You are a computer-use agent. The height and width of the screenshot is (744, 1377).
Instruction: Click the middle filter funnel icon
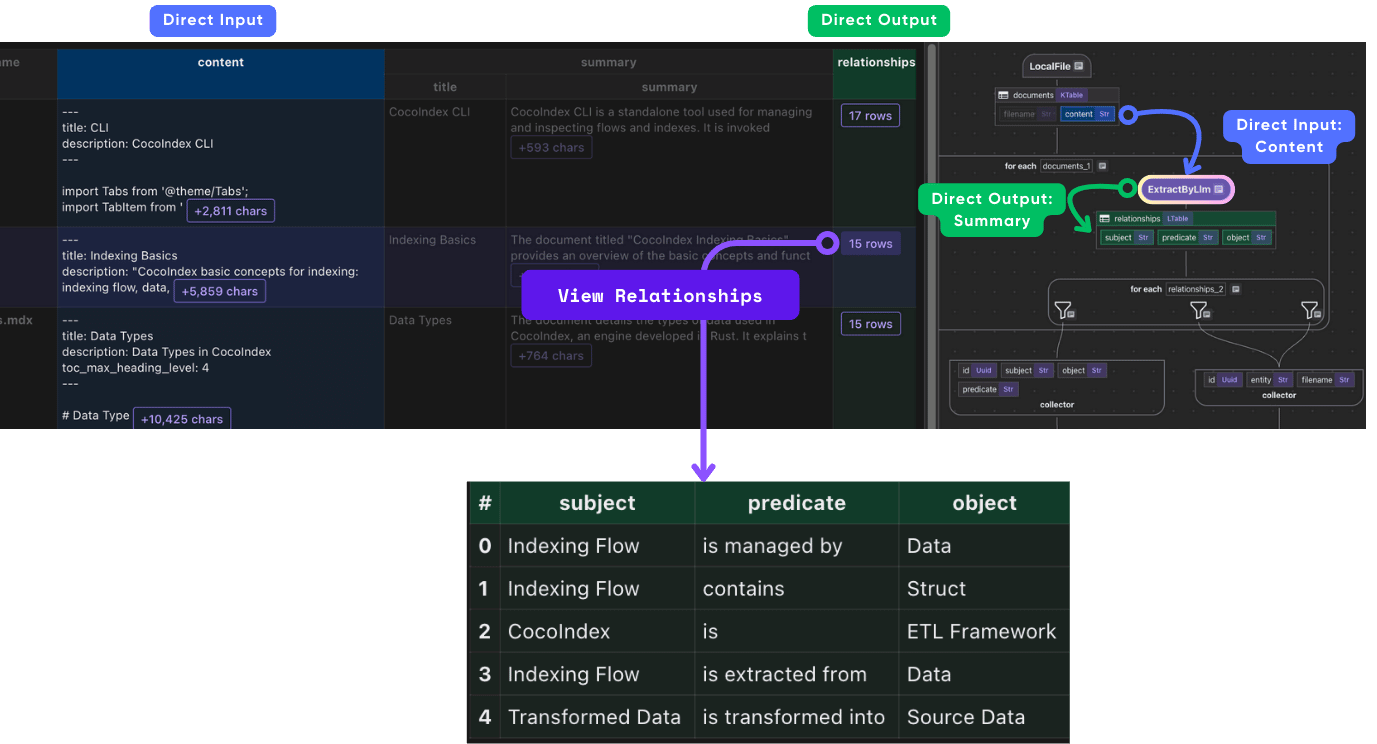tap(1200, 311)
